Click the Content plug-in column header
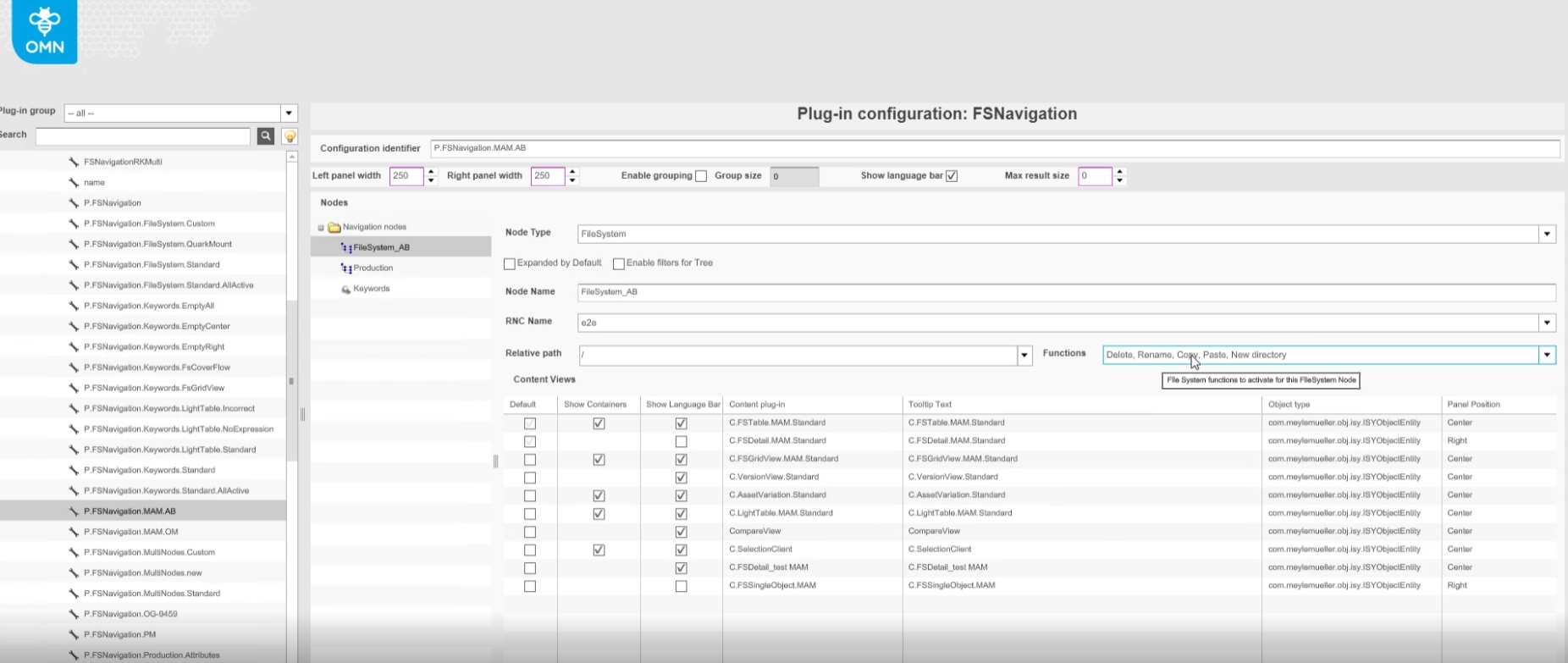 [x=757, y=405]
